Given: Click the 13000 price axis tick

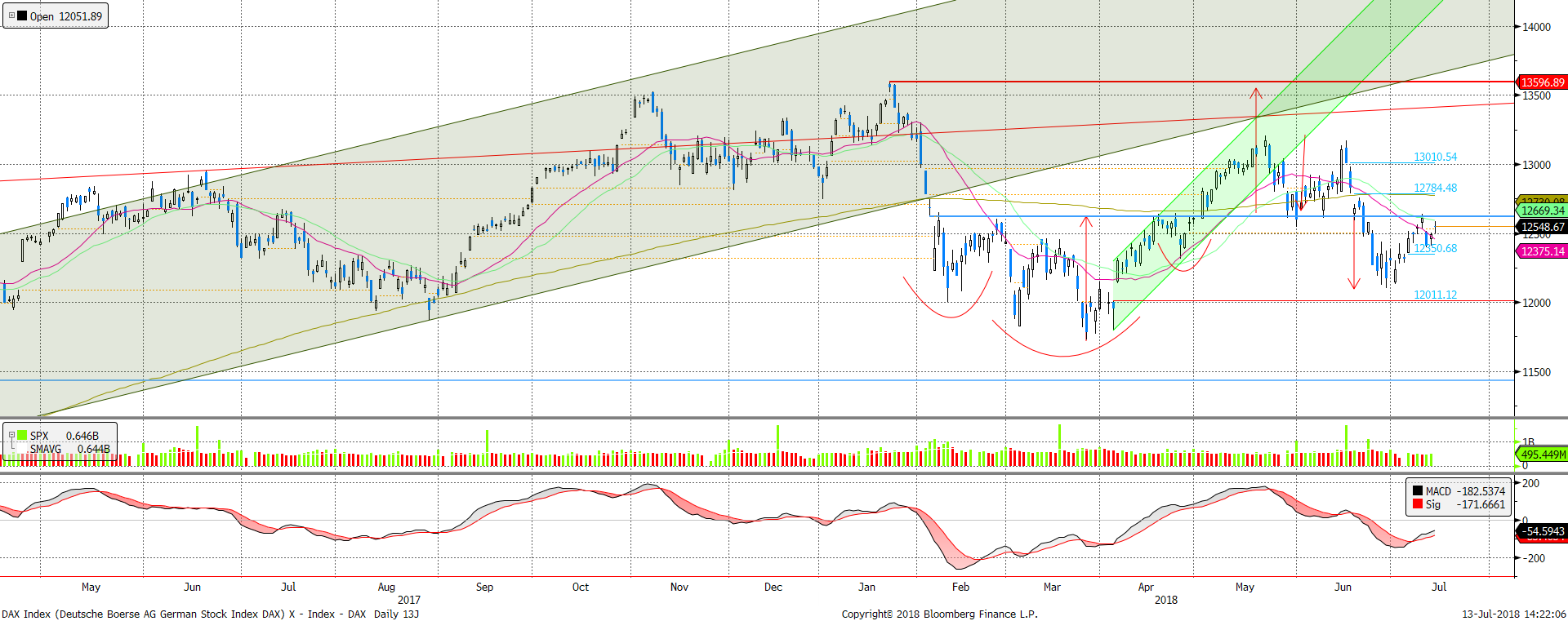Looking at the screenshot, I should (1536, 165).
